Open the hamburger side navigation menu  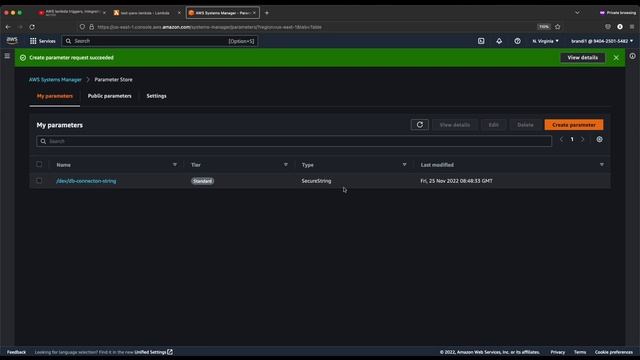tap(7, 56)
